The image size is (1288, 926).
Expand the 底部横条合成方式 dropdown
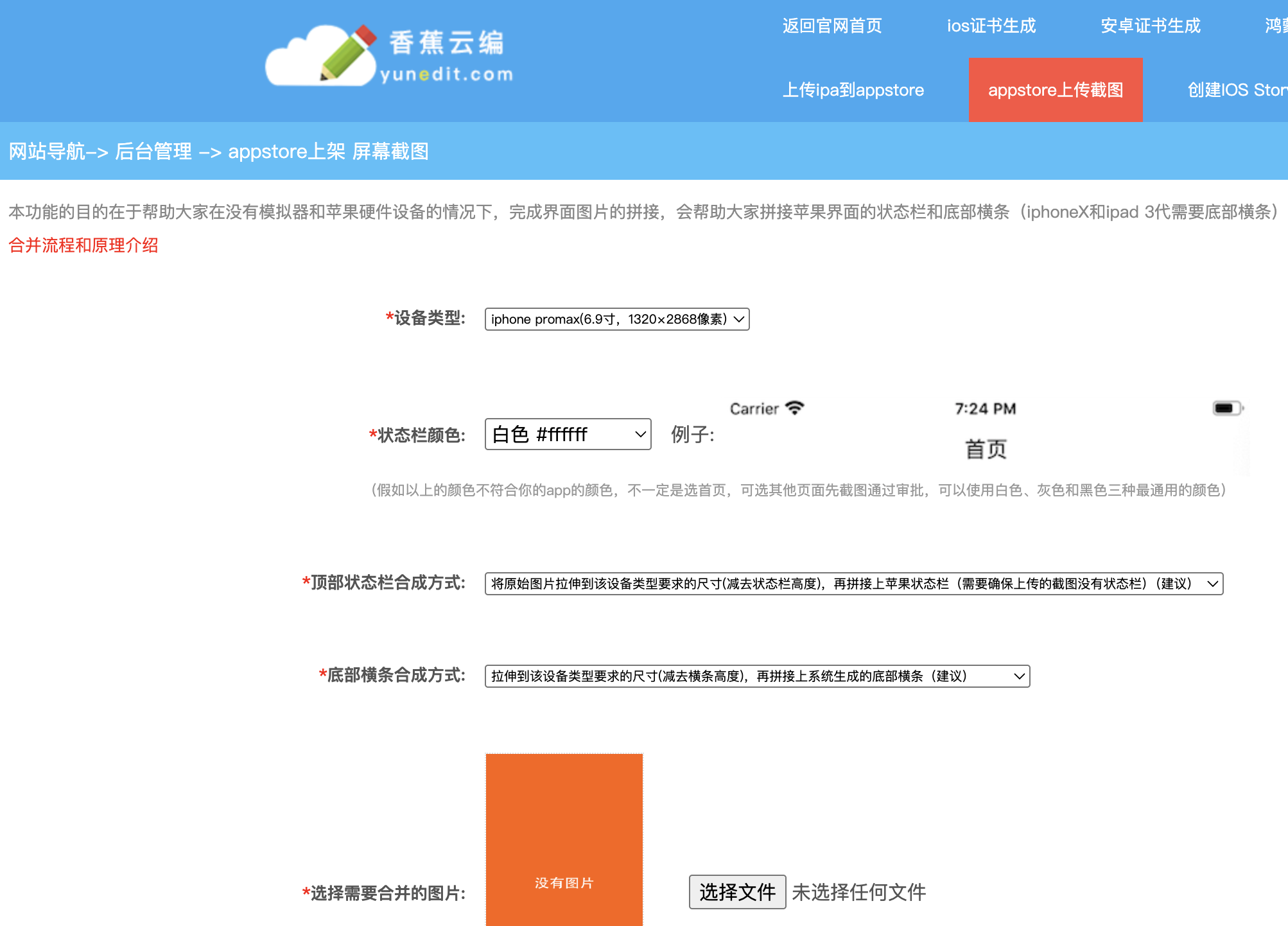point(756,676)
